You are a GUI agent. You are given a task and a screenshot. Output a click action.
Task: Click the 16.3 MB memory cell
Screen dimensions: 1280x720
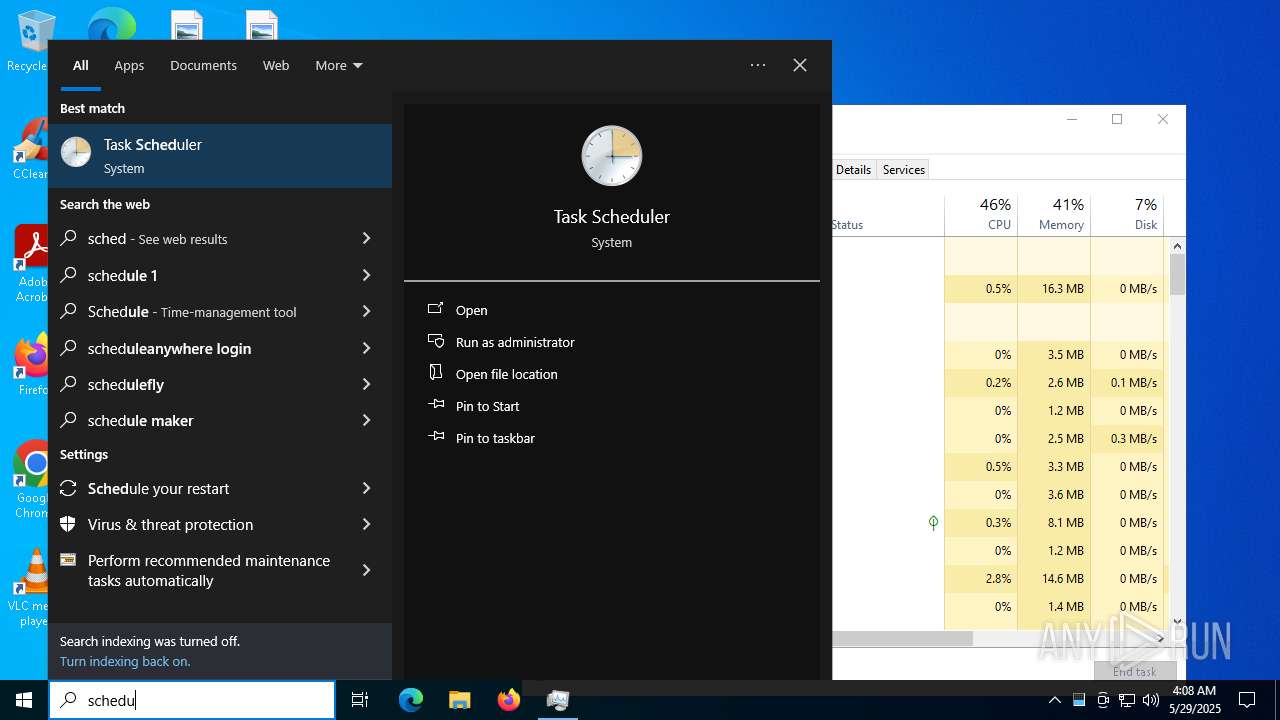1054,288
